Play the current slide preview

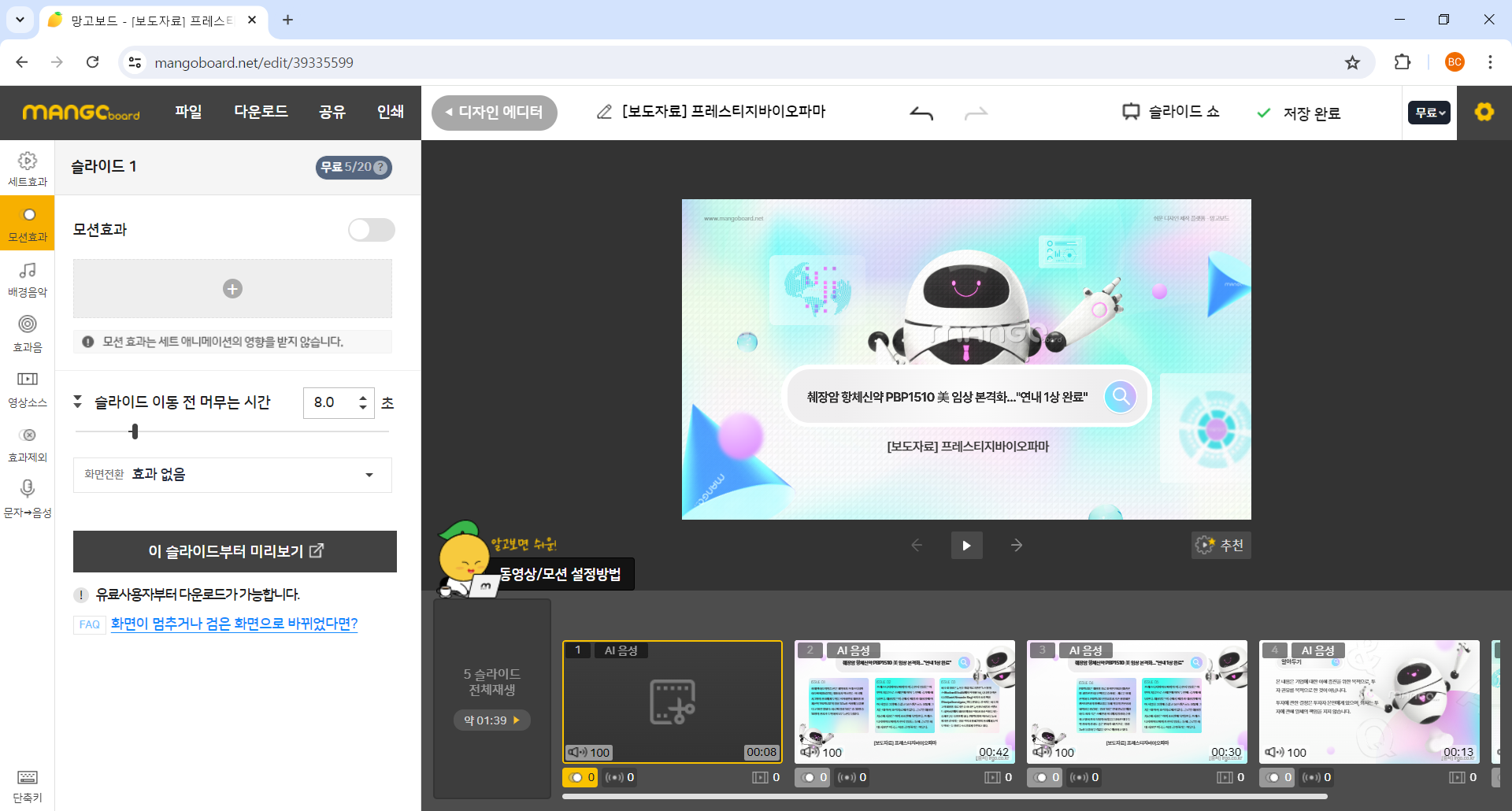pos(966,545)
